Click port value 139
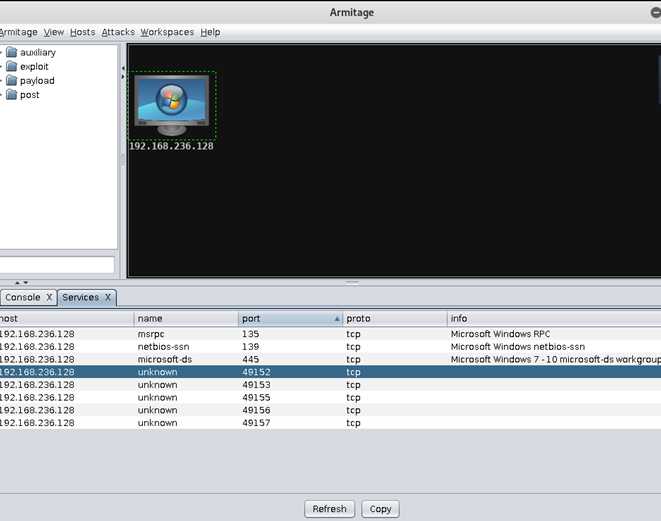 (250, 346)
